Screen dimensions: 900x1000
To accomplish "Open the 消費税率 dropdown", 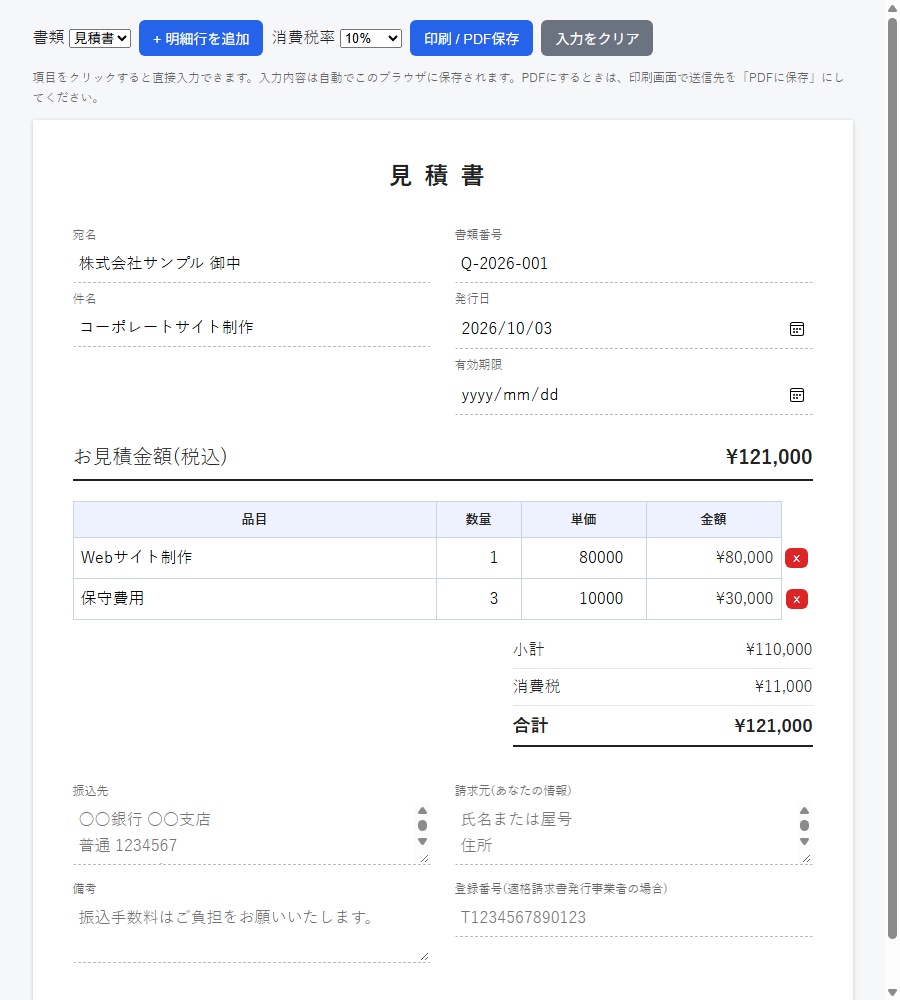I will click(371, 38).
